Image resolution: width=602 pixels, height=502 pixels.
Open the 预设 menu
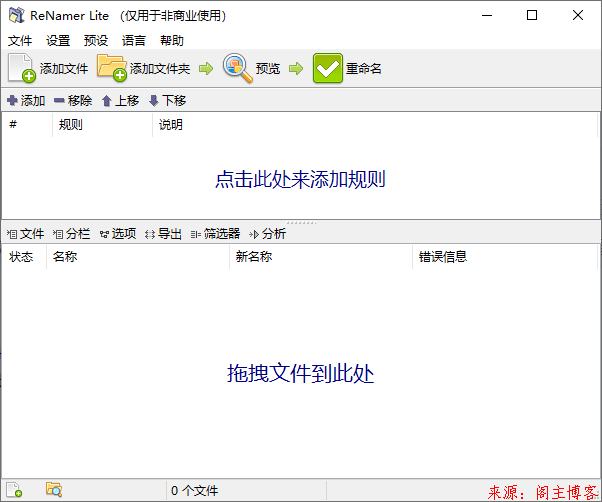click(96, 40)
